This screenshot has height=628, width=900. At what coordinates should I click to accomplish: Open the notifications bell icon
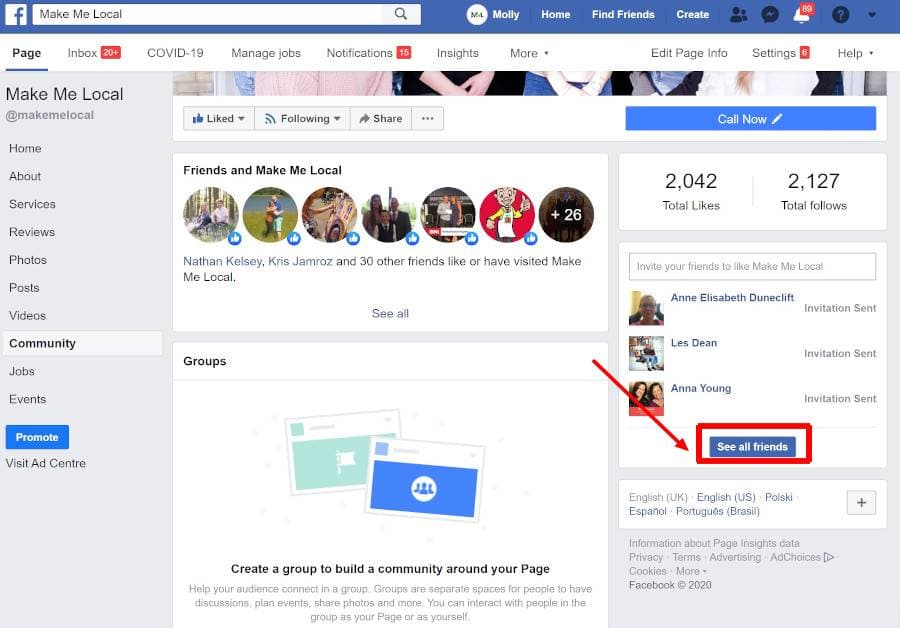[x=801, y=15]
